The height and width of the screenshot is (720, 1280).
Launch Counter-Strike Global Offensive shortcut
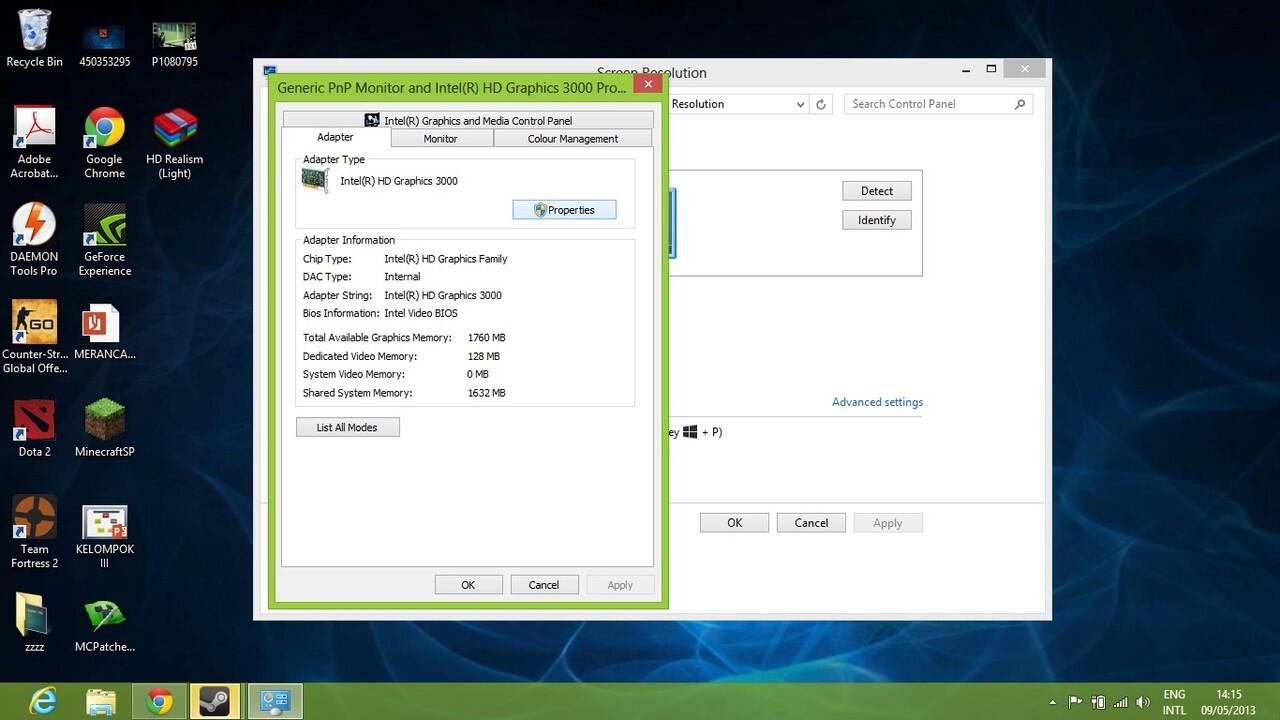click(34, 337)
